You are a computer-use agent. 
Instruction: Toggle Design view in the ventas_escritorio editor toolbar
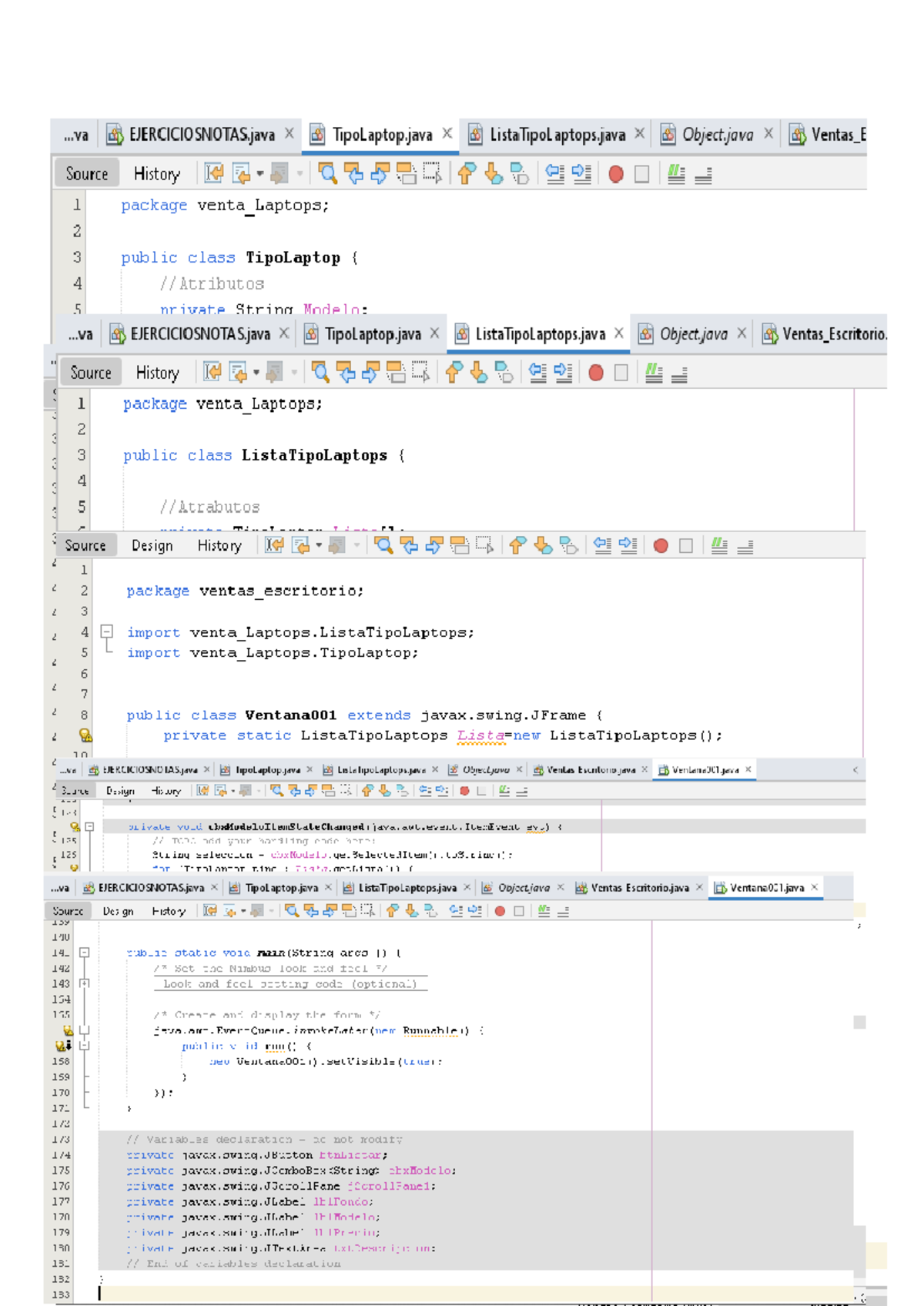tap(152, 546)
